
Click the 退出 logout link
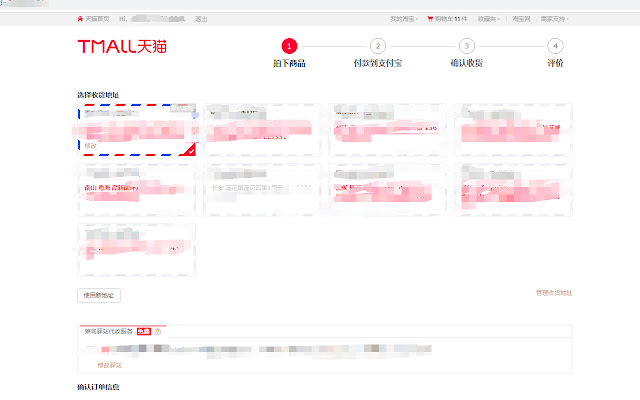(x=201, y=19)
